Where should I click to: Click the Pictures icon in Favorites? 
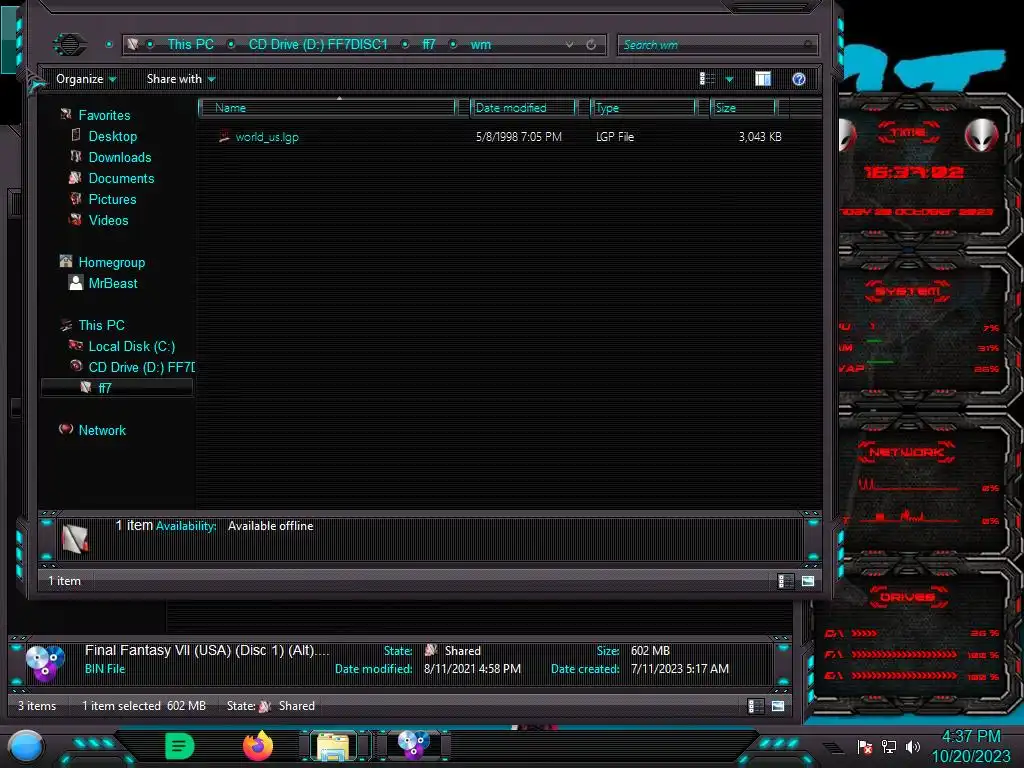point(76,199)
